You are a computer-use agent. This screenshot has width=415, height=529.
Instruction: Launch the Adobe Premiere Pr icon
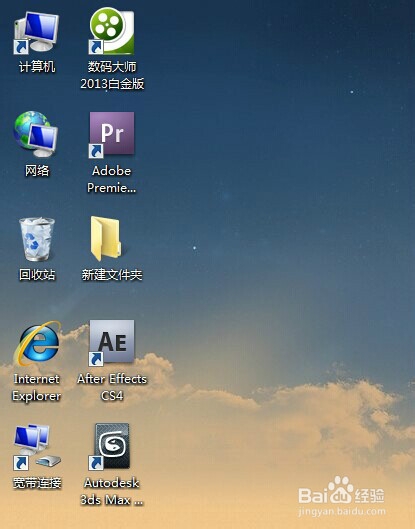(x=112, y=135)
